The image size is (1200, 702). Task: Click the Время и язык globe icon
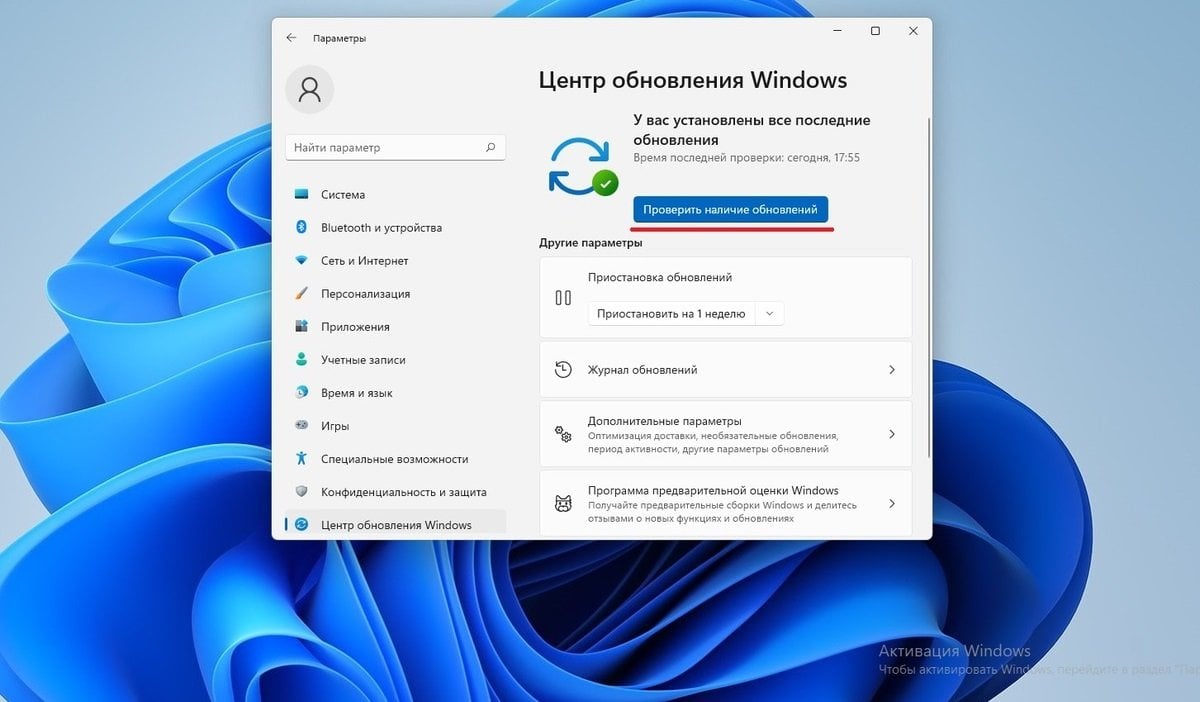(301, 393)
